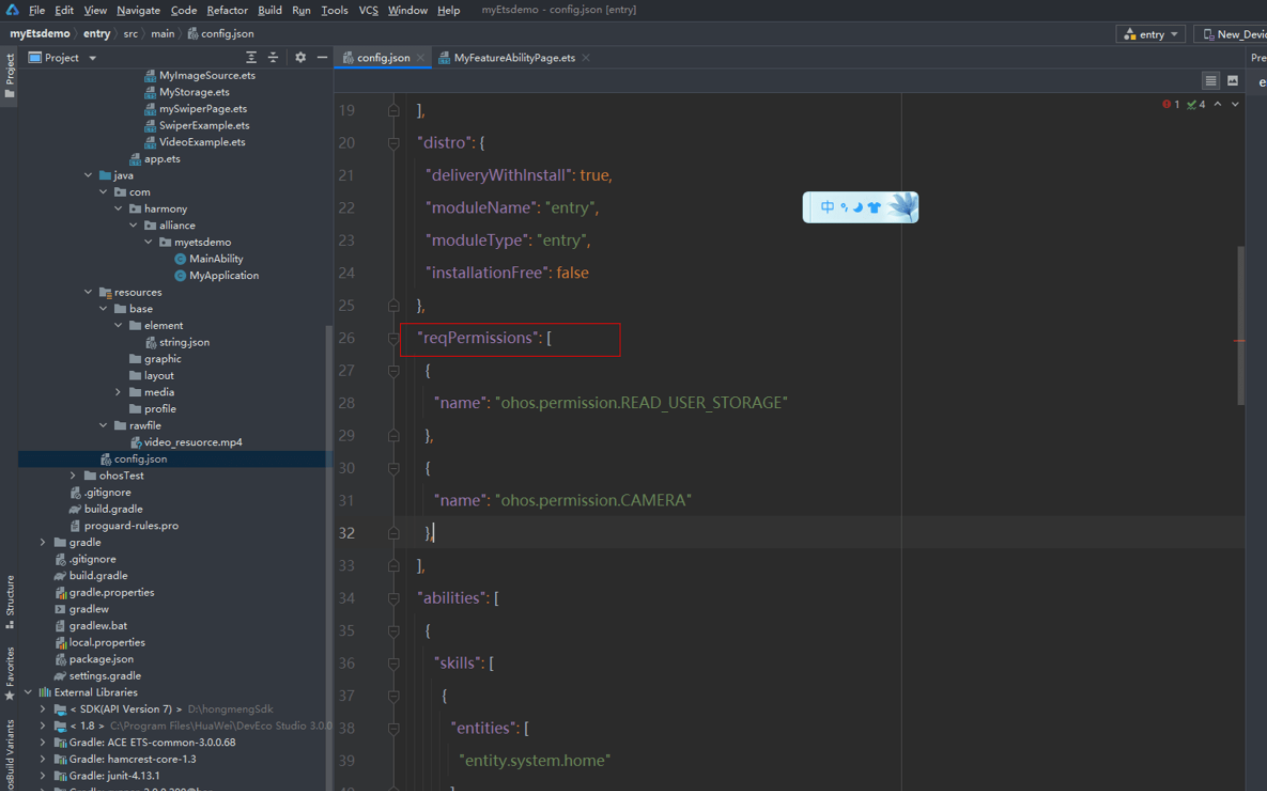This screenshot has width=1267, height=791.
Task: Click the Project panel settings gear icon
Action: tap(300, 58)
